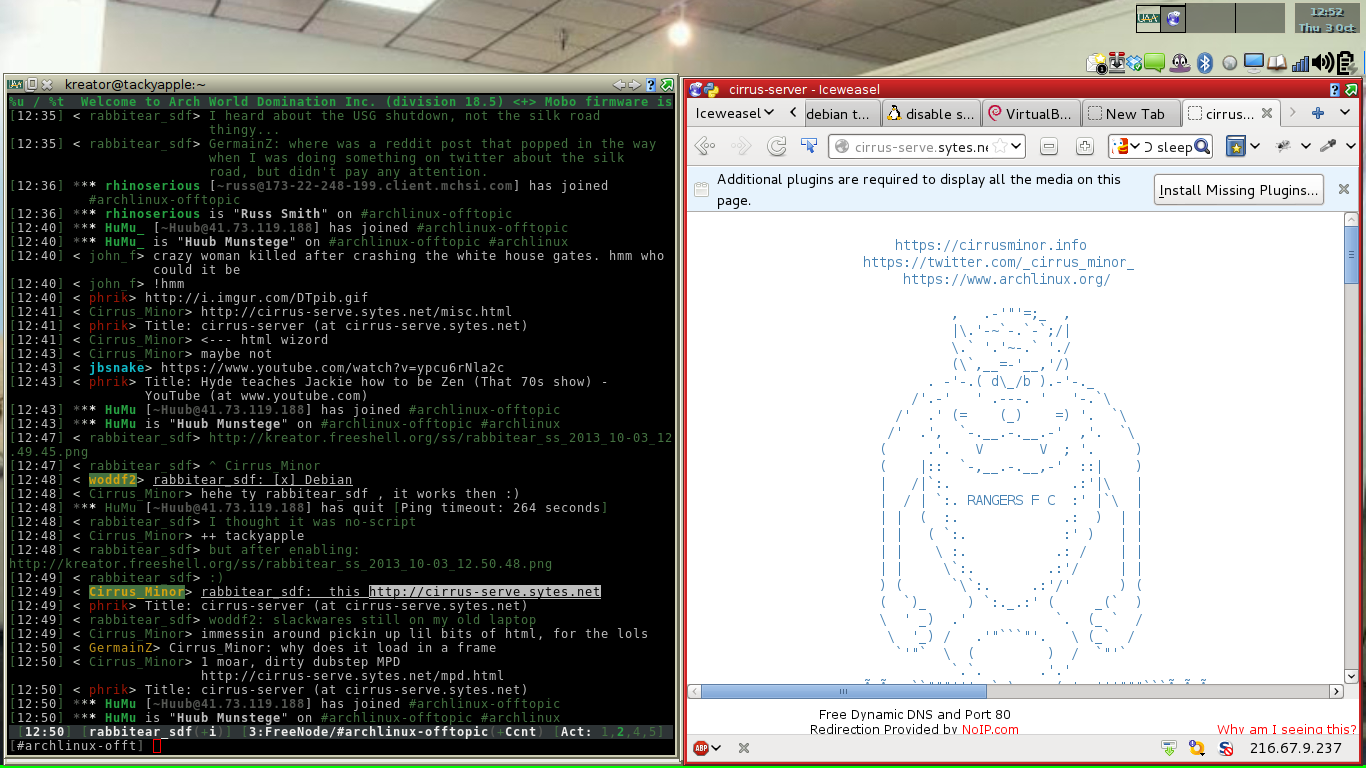Image resolution: width=1366 pixels, height=768 pixels.
Task: Click the Iceweasel back navigation arrow
Action: click(705, 146)
